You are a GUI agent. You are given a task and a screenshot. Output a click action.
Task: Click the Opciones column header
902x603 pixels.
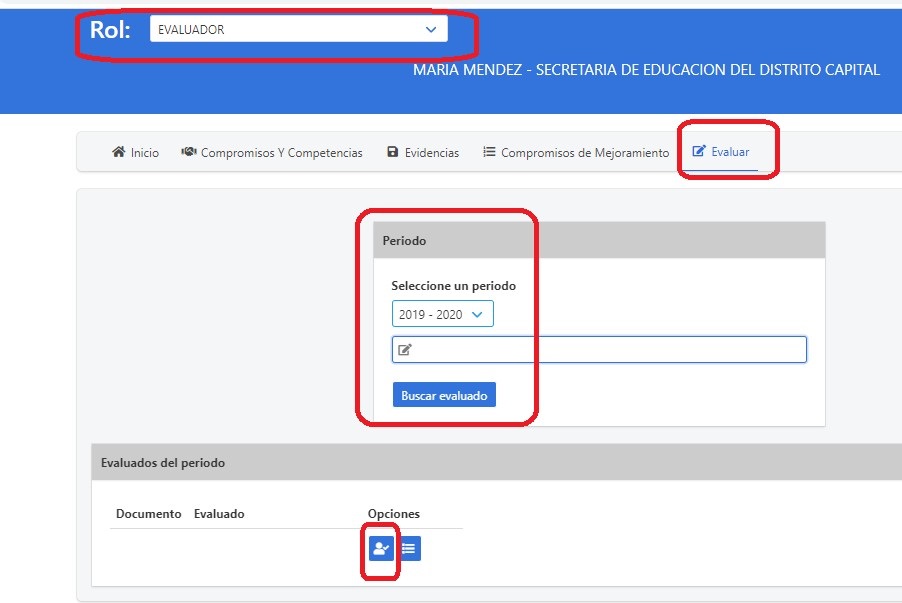tap(394, 514)
